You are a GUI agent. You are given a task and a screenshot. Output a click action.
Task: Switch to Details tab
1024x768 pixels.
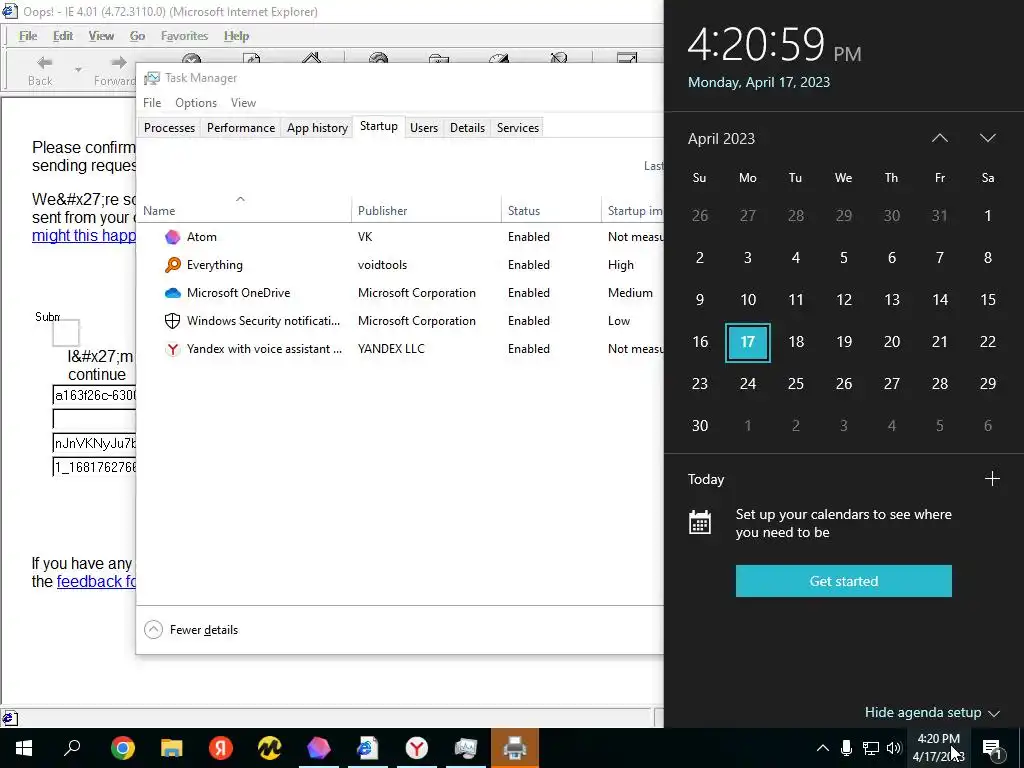pos(468,128)
